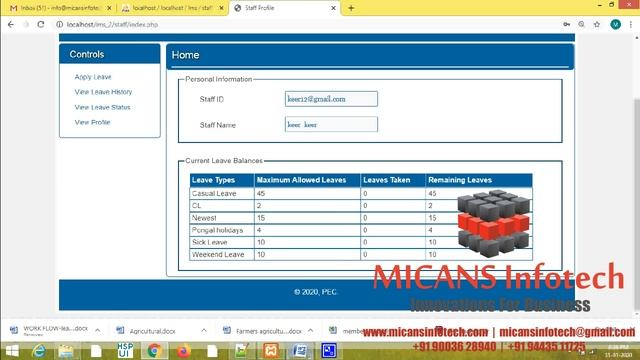The width and height of the screenshot is (640, 360).
Task: Open the HSP UI taskbar app
Action: (124, 351)
